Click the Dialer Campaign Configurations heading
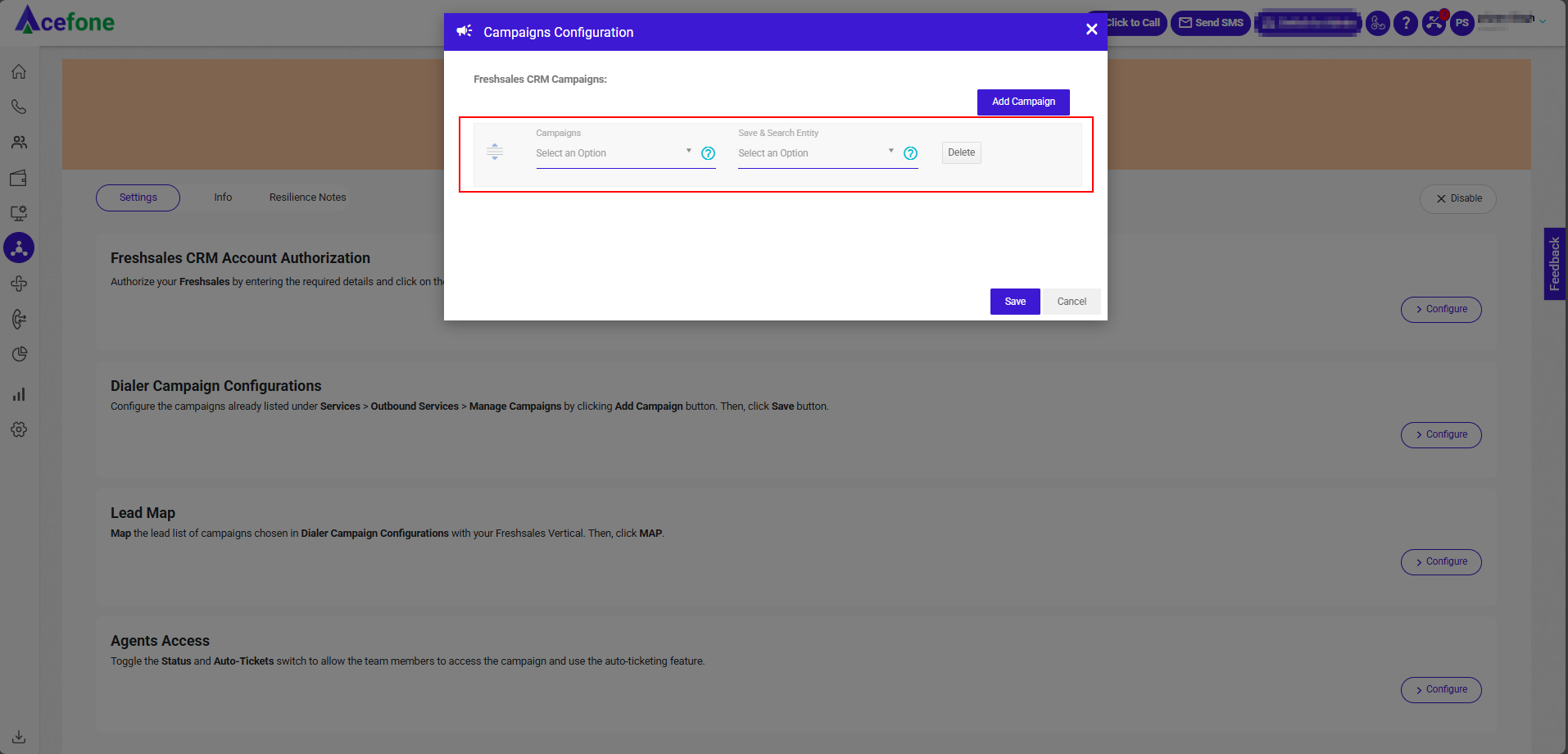Screen dimensions: 1568x754 (216, 386)
